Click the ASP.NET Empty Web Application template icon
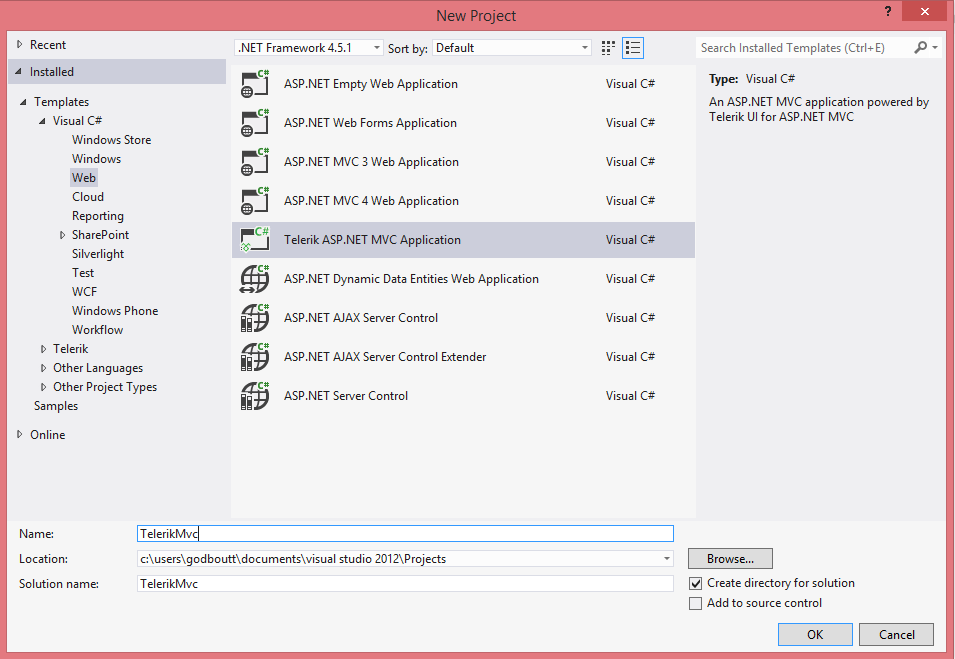The width and height of the screenshot is (955, 659). pyautogui.click(x=255, y=84)
